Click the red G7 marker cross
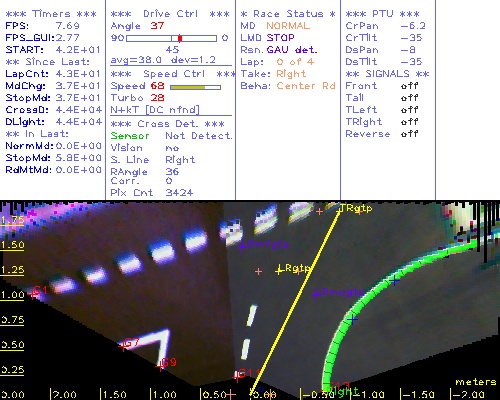 pos(123,347)
